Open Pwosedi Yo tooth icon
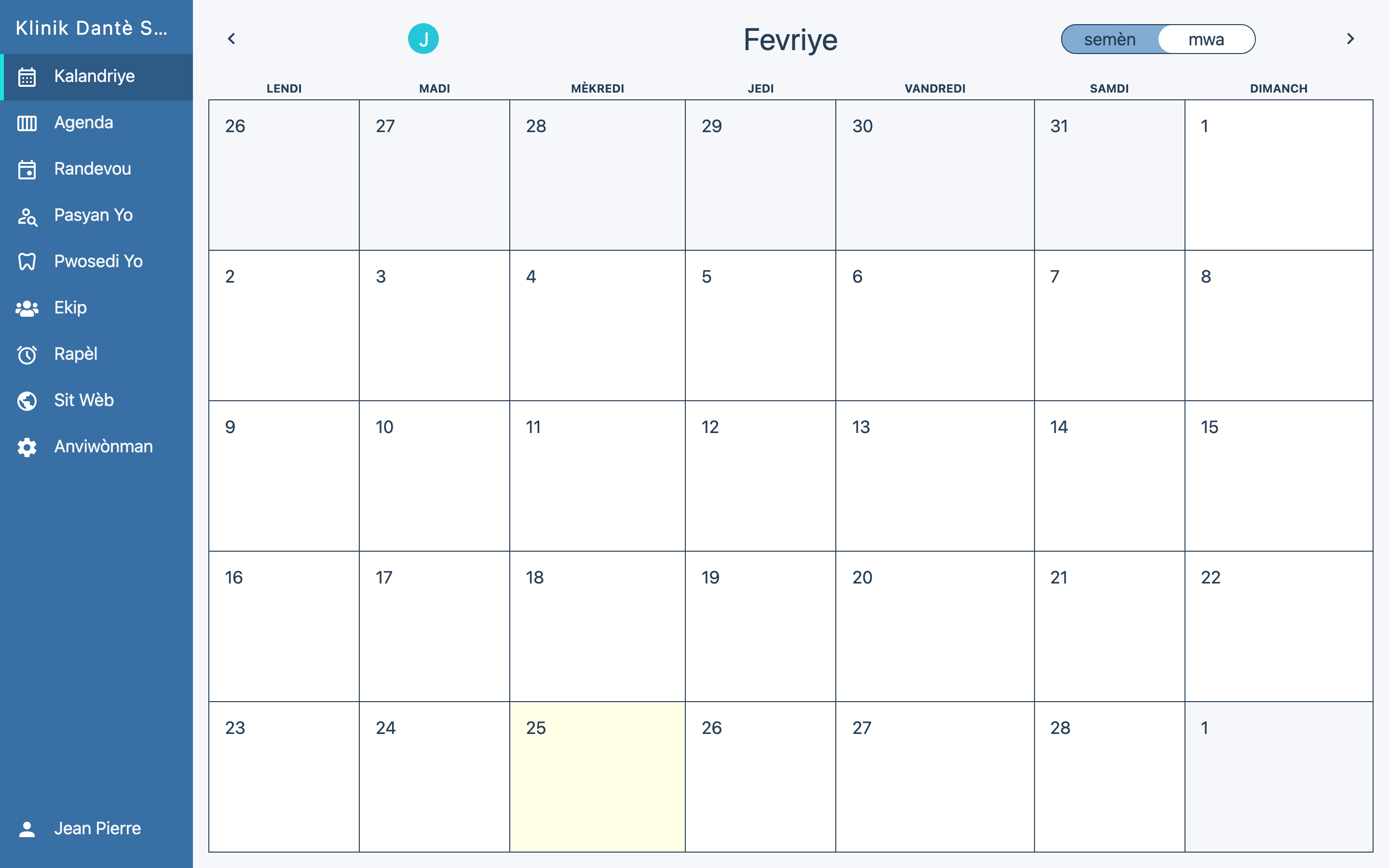Viewport: 1389px width, 868px height. tap(27, 262)
